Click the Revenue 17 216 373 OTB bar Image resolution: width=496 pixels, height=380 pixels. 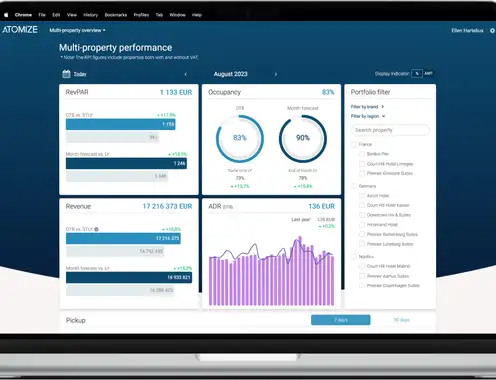123,238
